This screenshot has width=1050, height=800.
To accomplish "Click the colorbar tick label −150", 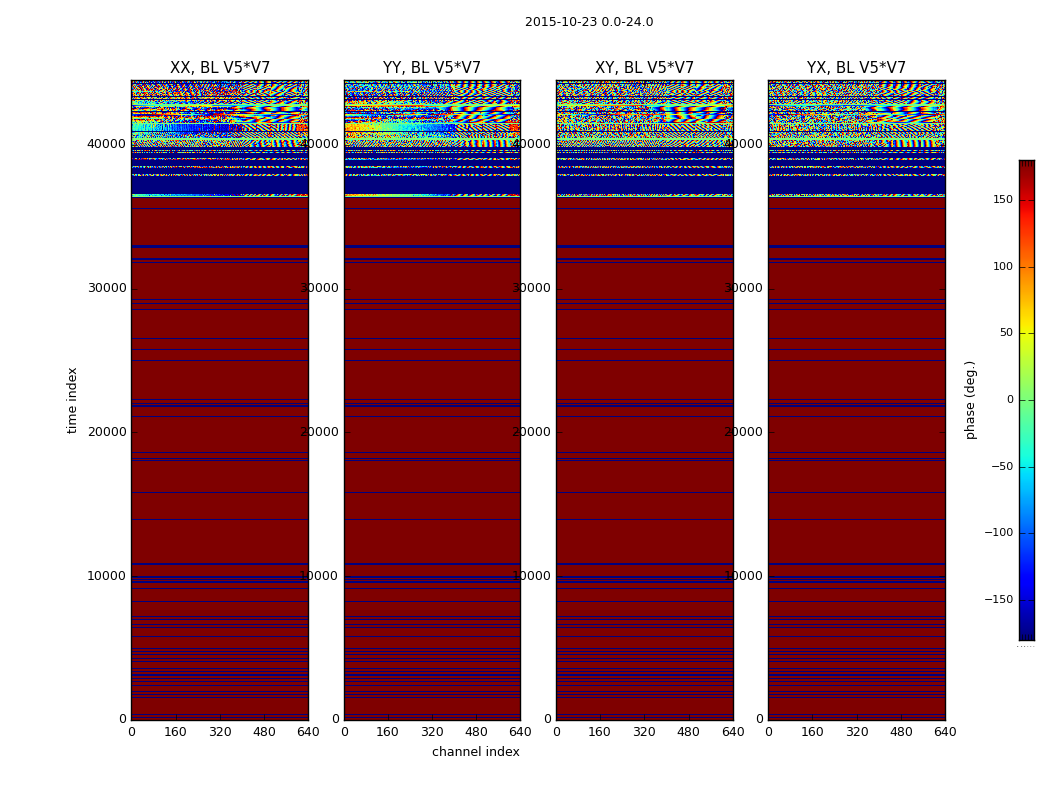I will pyautogui.click(x=998, y=600).
